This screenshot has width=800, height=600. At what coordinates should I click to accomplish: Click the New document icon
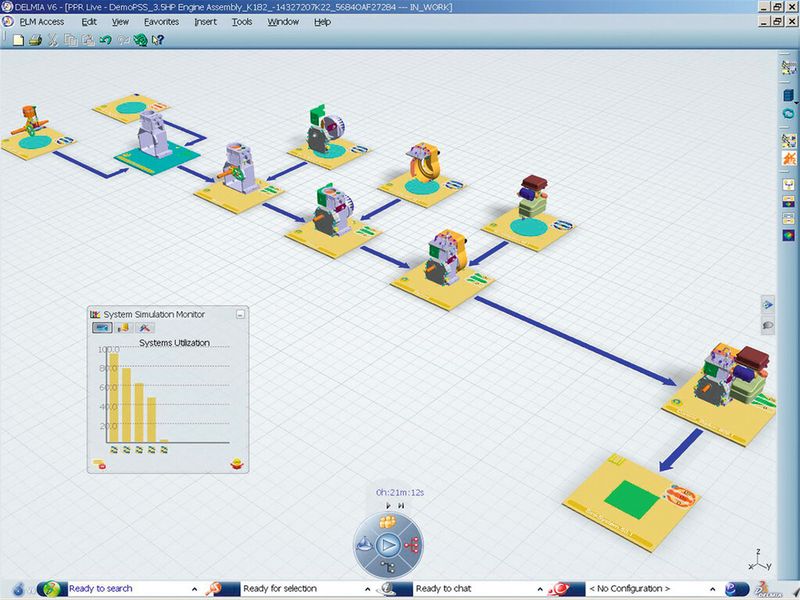click(18, 40)
